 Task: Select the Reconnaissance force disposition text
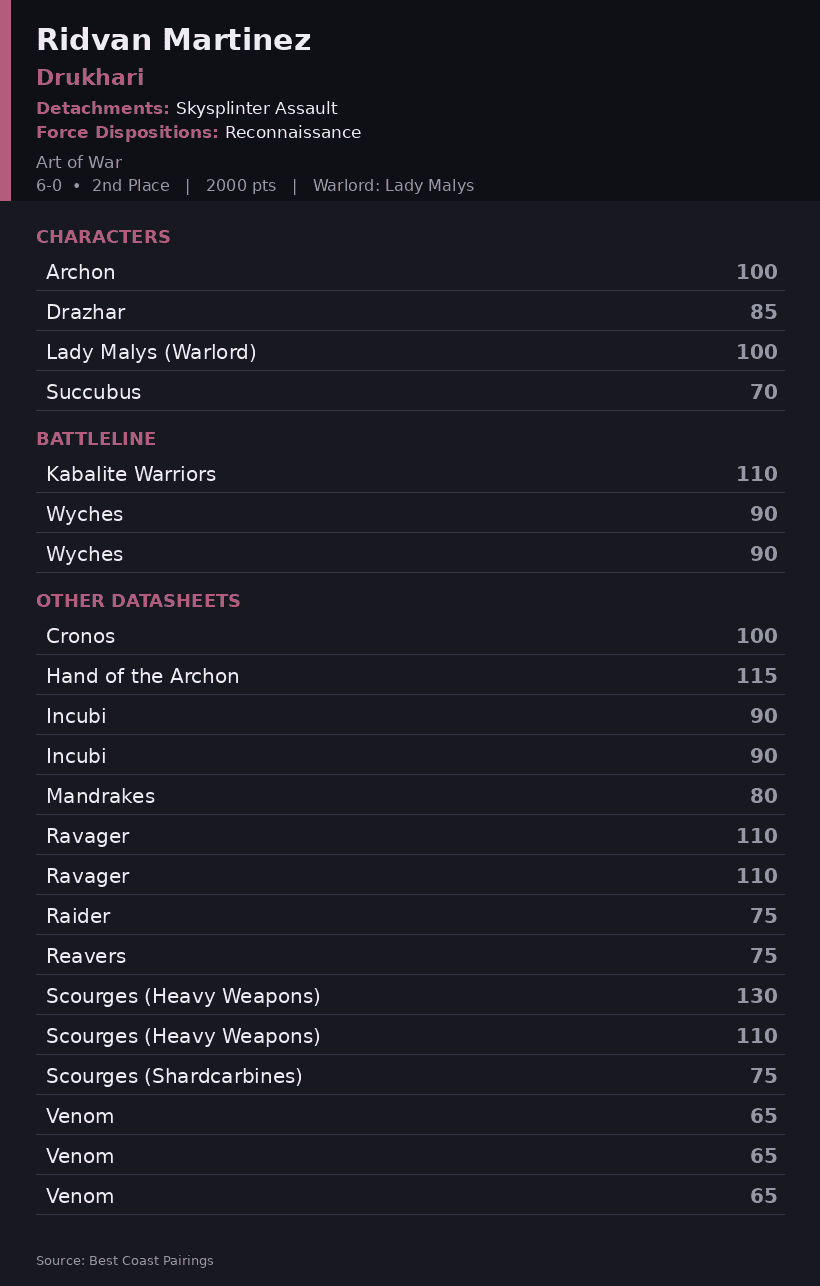[293, 132]
